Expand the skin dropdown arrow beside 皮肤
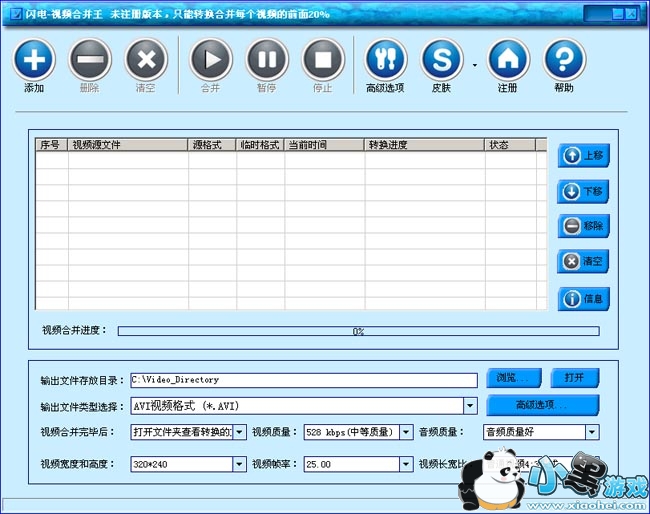The height and width of the screenshot is (514, 650). point(474,65)
